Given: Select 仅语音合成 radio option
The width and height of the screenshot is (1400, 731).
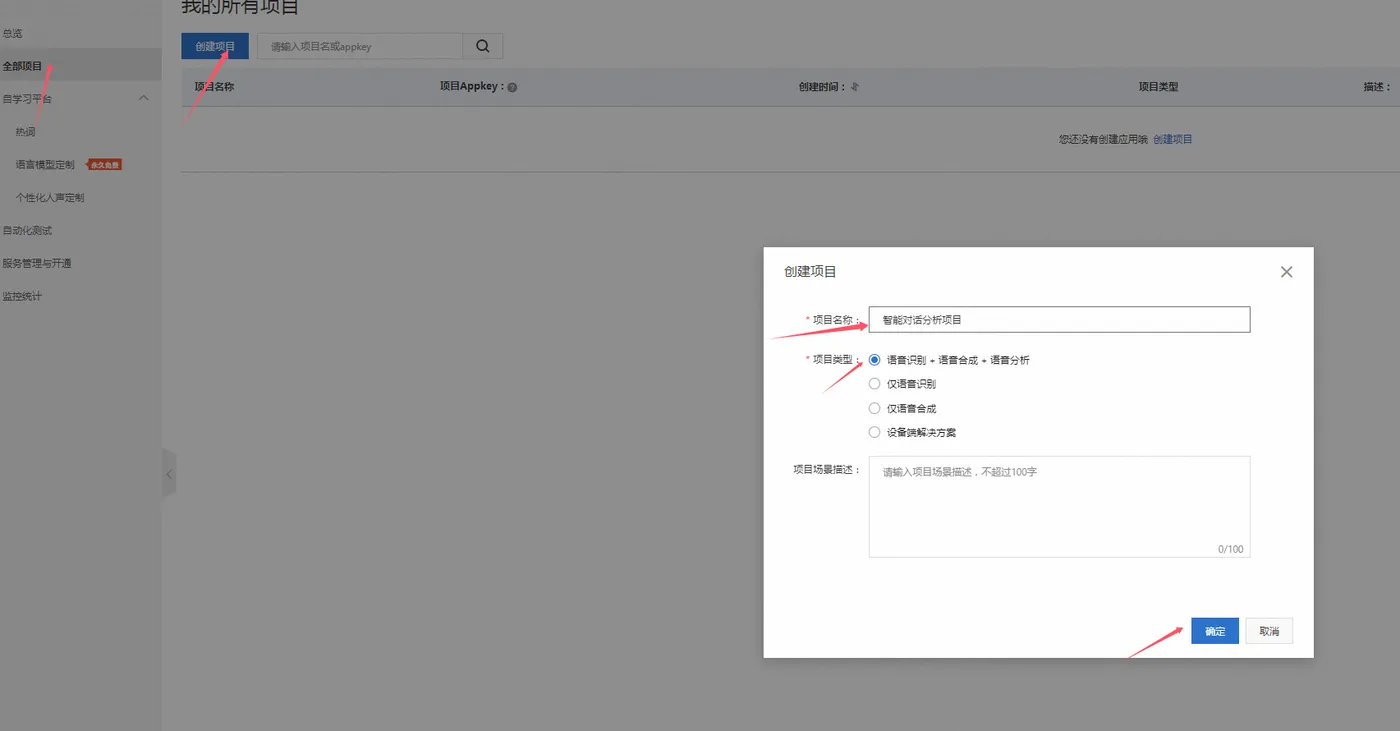Looking at the screenshot, I should [x=875, y=408].
